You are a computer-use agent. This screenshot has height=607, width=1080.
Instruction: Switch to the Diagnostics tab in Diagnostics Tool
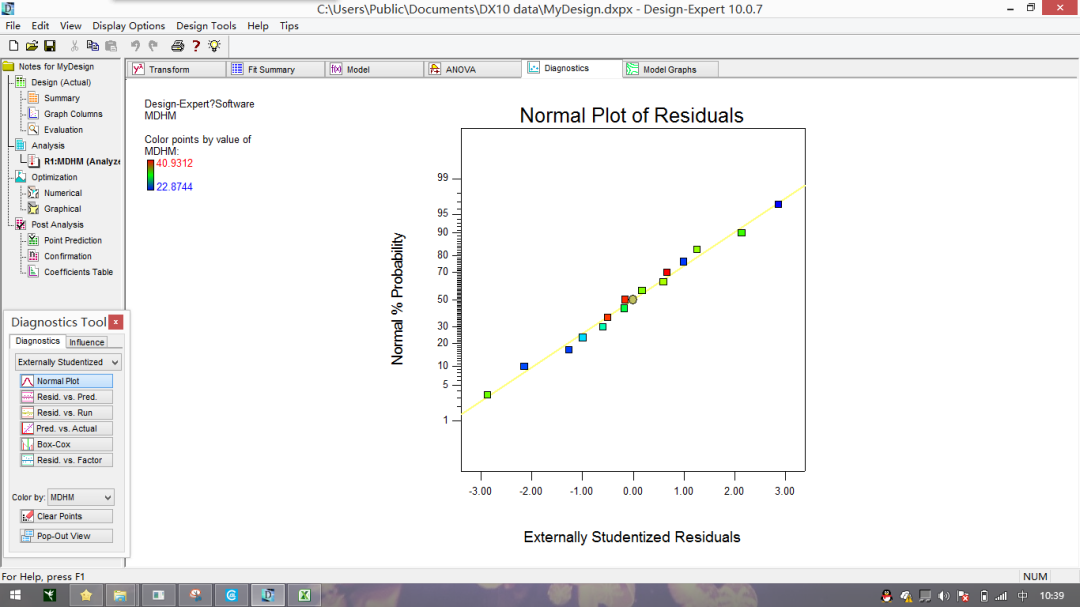[x=37, y=341]
